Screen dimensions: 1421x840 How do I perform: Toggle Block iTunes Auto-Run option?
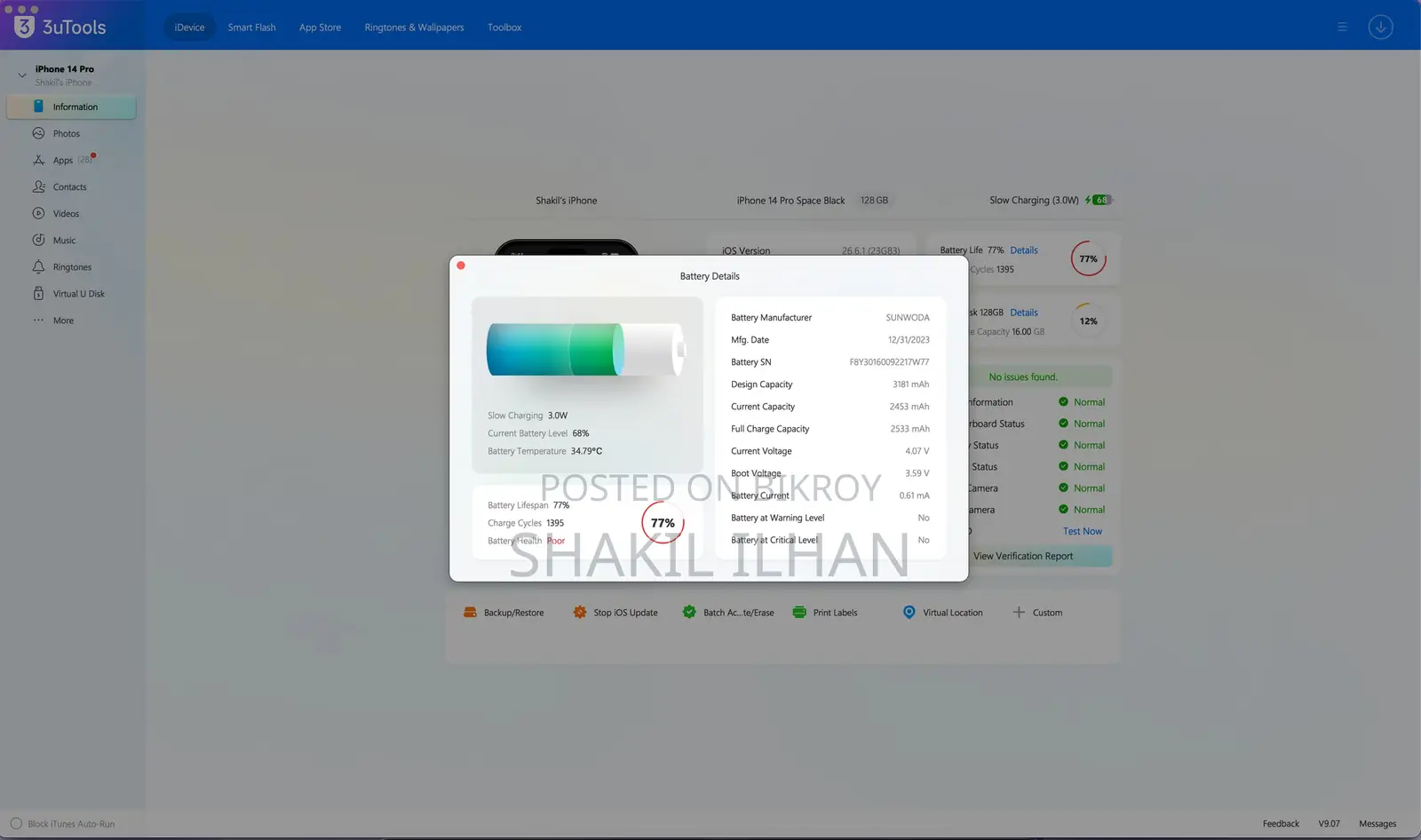16,824
